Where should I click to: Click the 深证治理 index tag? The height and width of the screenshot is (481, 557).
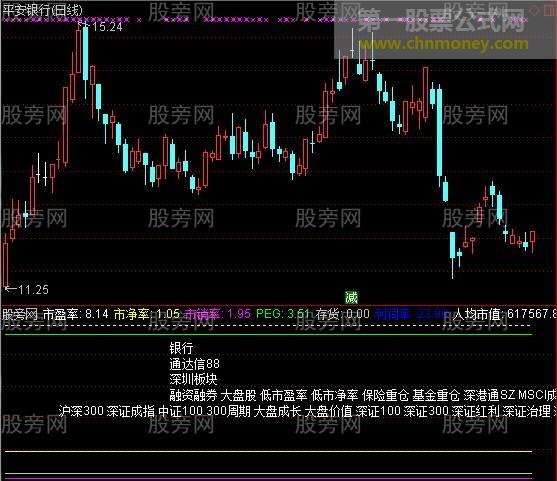[x=526, y=411]
